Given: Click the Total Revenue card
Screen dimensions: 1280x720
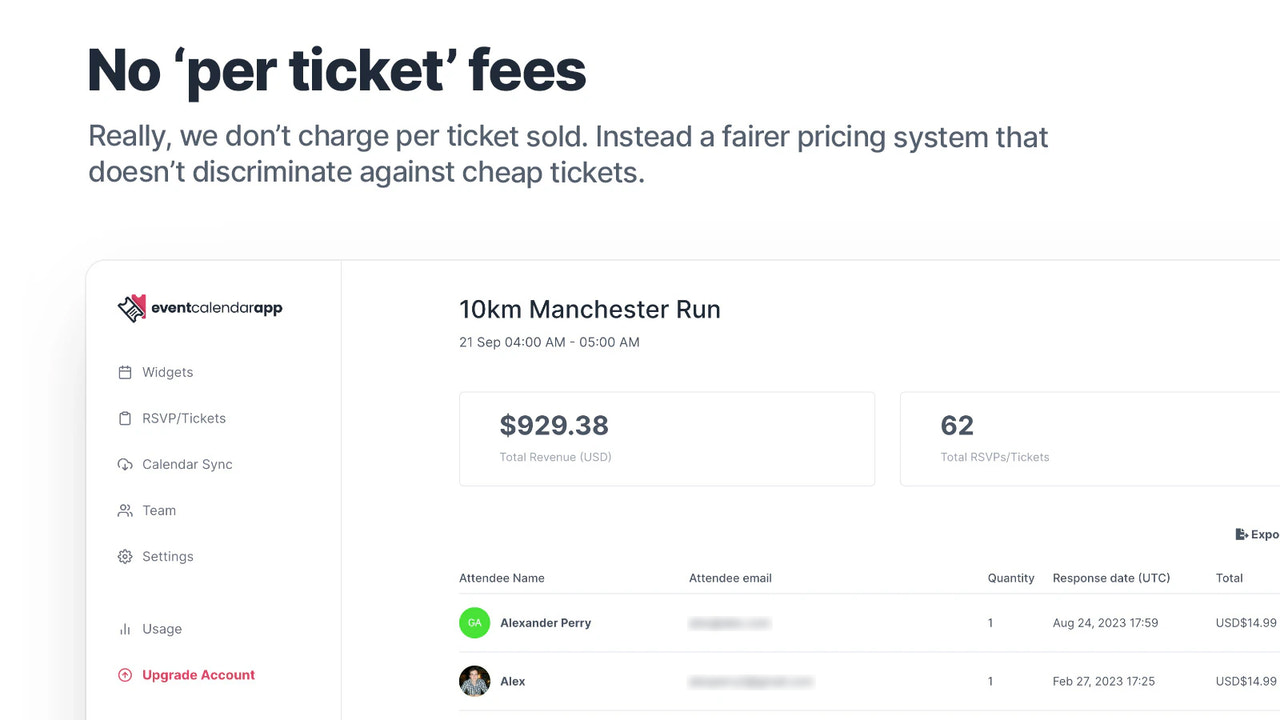Looking at the screenshot, I should click(x=666, y=438).
